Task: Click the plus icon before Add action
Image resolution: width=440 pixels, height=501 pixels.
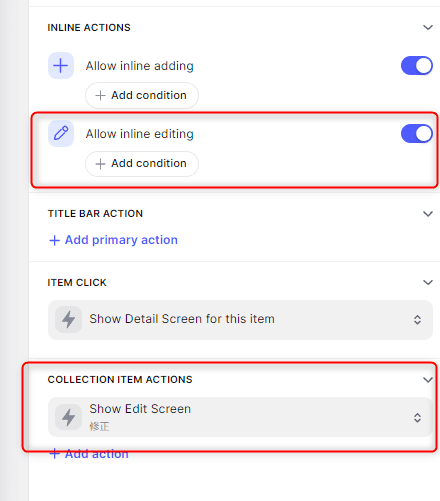Action: click(54, 454)
